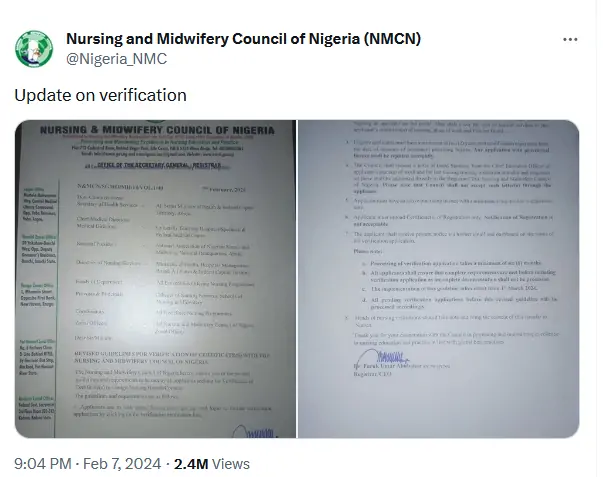
Task: Click the NMCN profile avatar
Action: [x=35, y=50]
